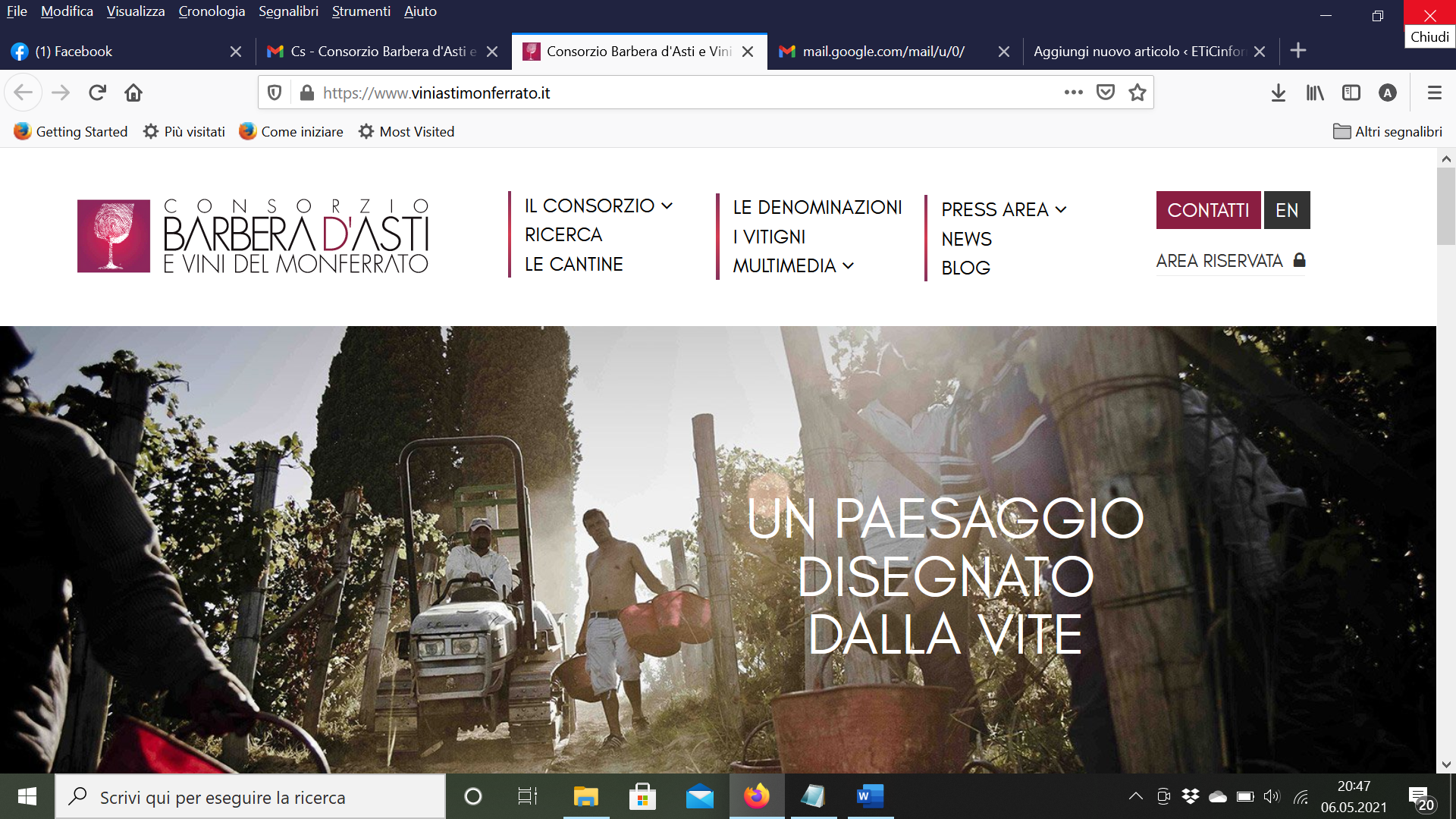Click the back navigation arrow
This screenshot has width=1456, height=819.
click(x=23, y=93)
